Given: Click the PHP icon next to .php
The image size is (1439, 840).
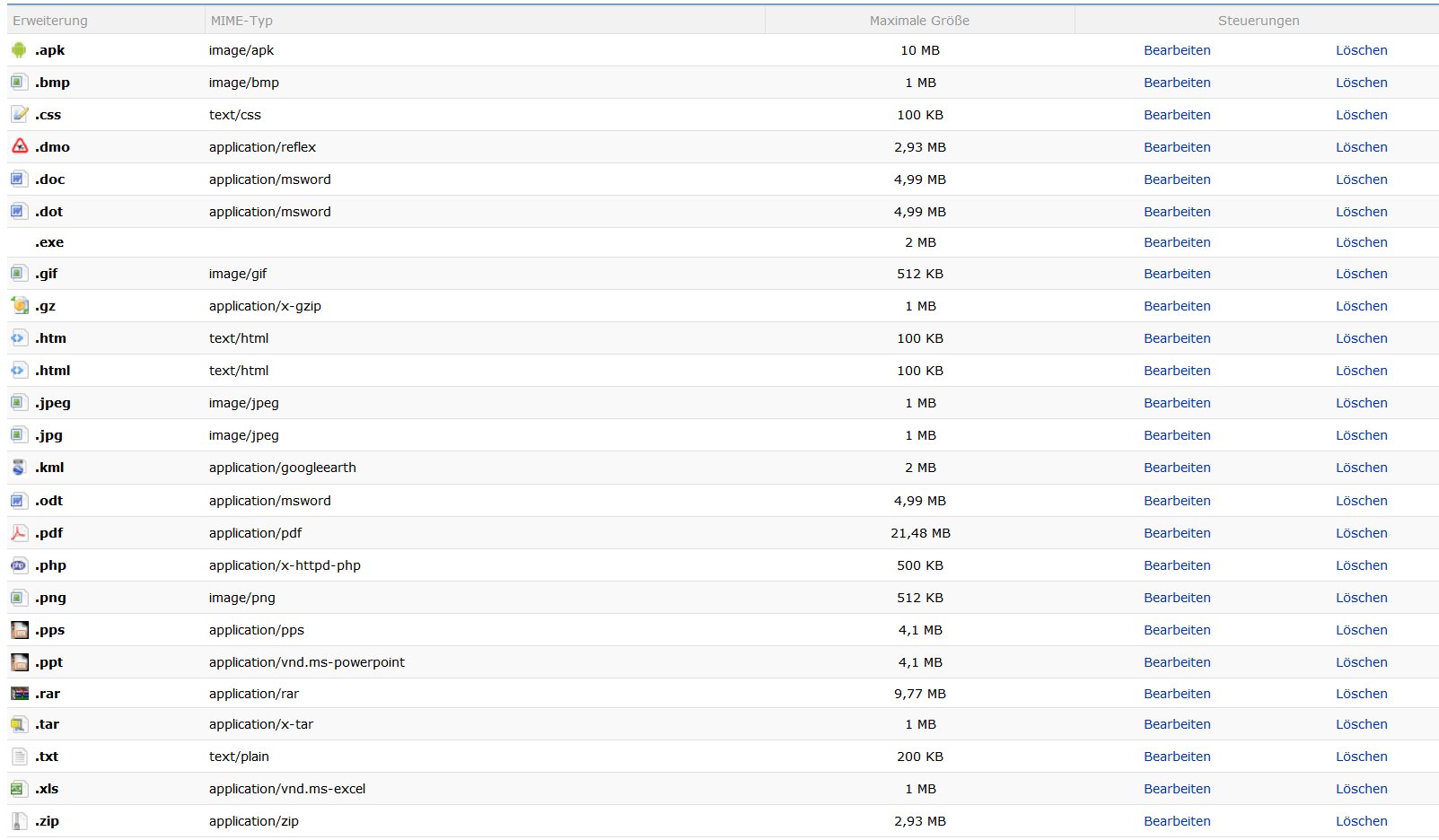Looking at the screenshot, I should pos(19,565).
